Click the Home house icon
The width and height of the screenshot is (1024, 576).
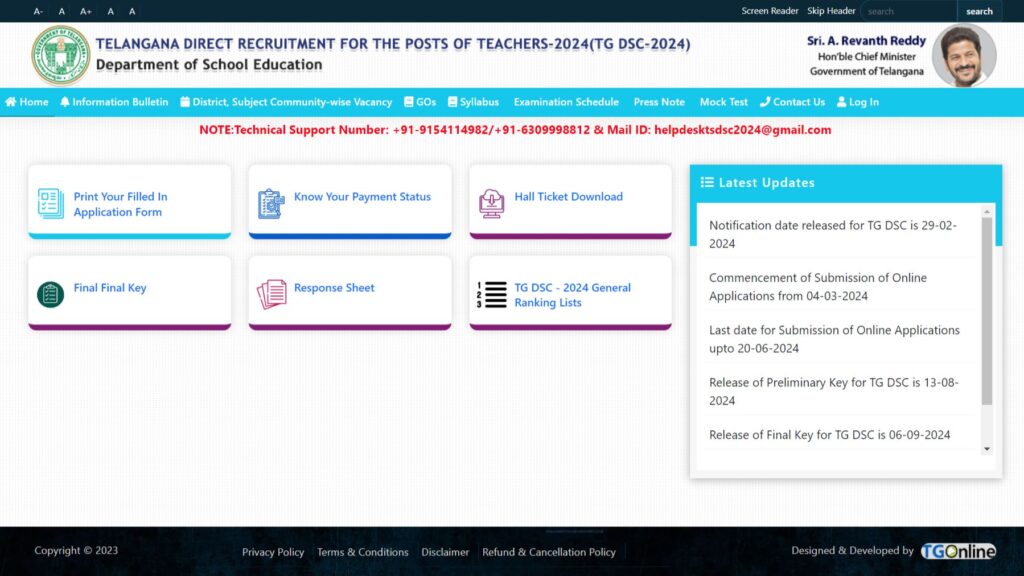(10, 102)
